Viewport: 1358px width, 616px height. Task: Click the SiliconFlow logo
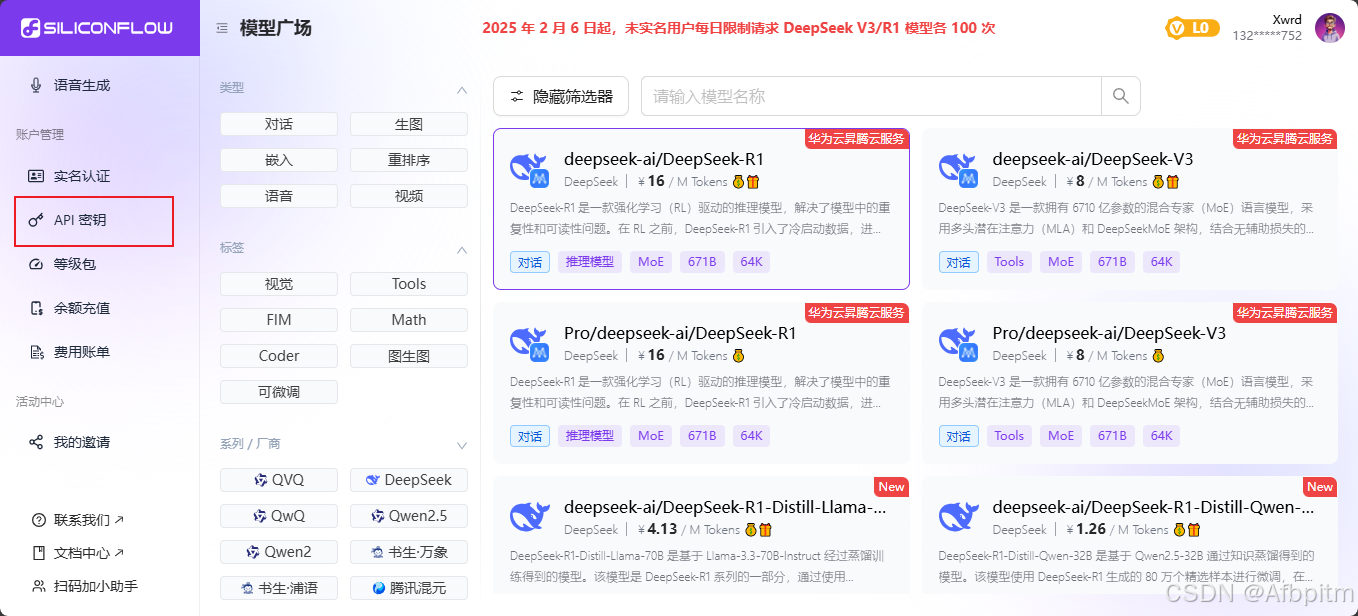[x=97, y=28]
